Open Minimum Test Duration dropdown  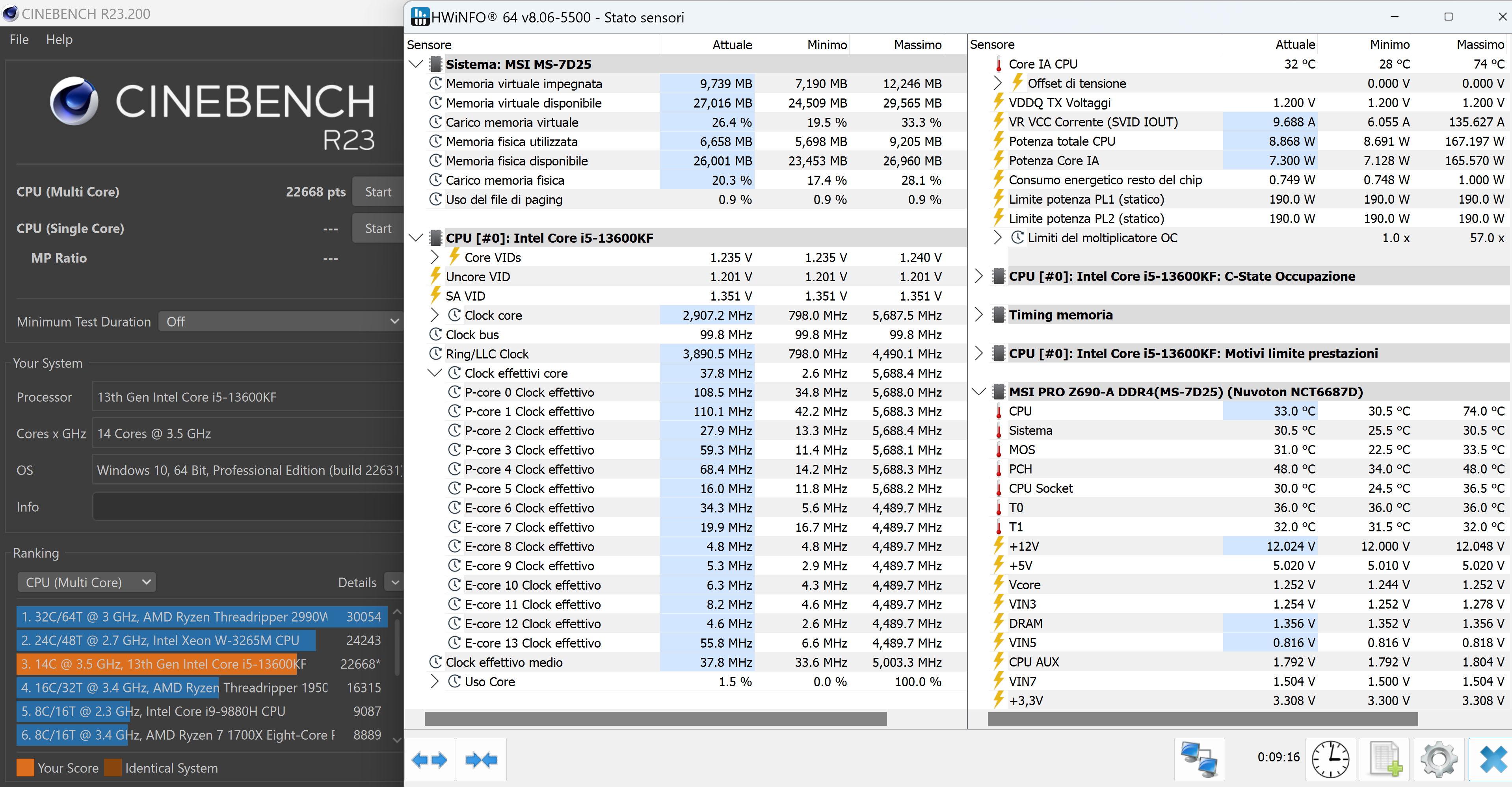point(280,321)
